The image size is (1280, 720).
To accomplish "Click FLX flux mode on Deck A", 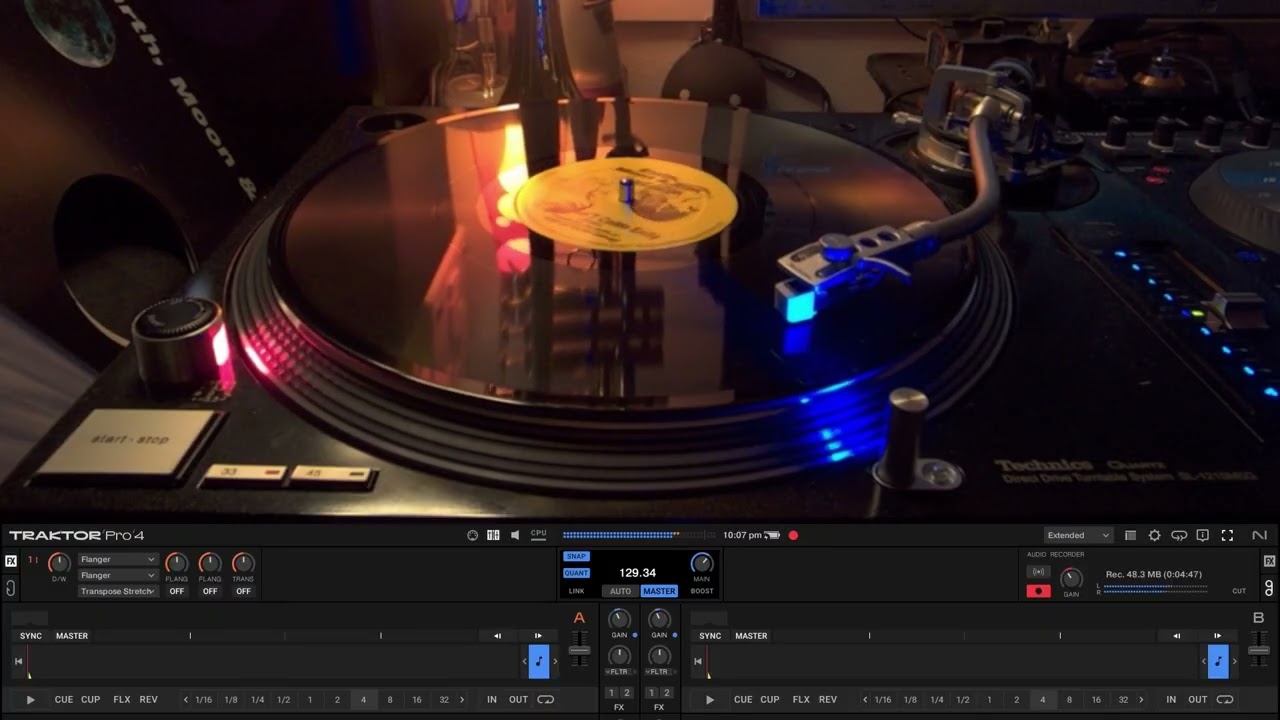I will tap(122, 700).
